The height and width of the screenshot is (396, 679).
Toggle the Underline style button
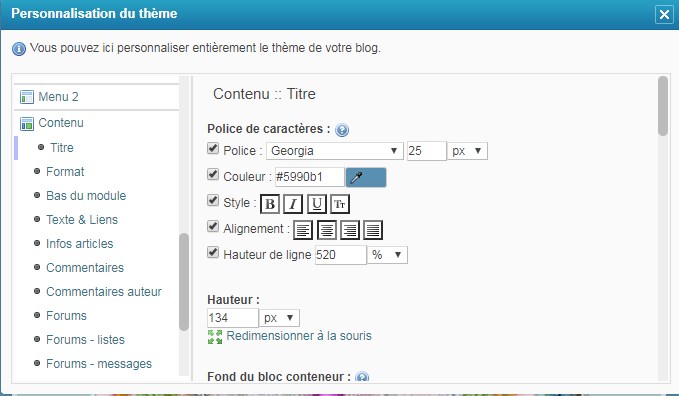[317, 204]
